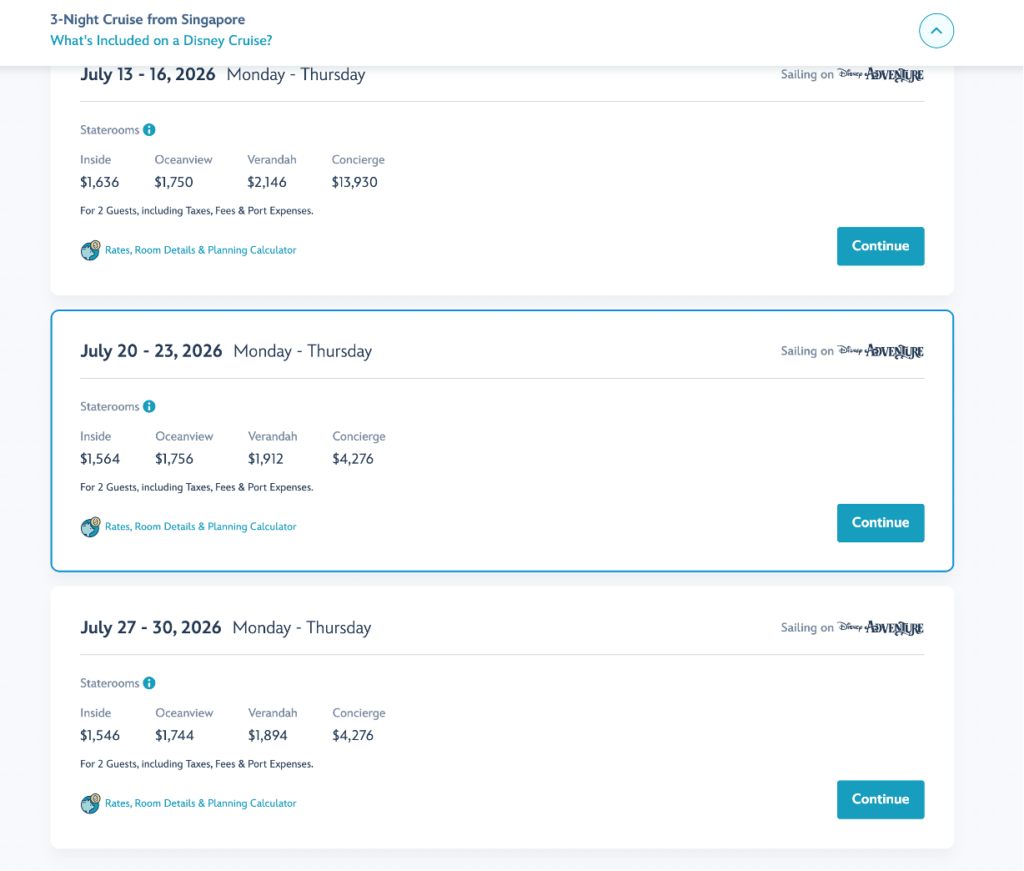
Task: Select the $13,930 Concierge price for July 13
Action: pyautogui.click(x=355, y=182)
